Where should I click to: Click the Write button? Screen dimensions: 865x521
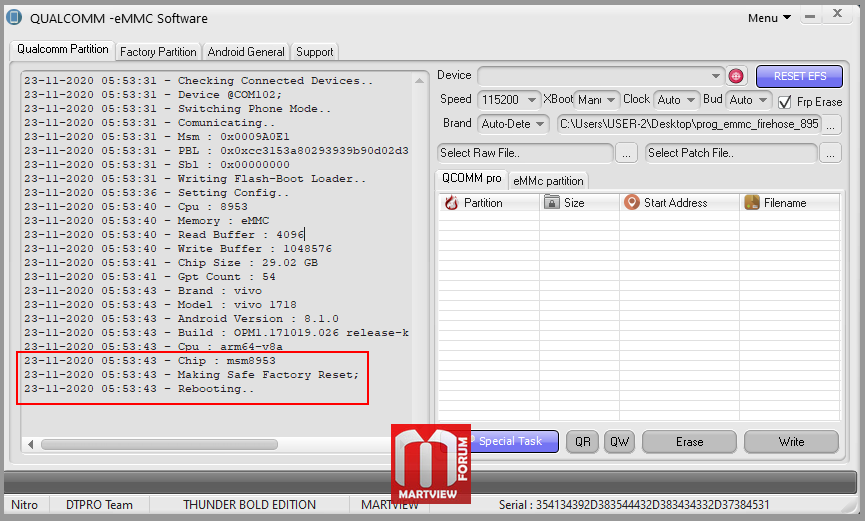tap(792, 442)
